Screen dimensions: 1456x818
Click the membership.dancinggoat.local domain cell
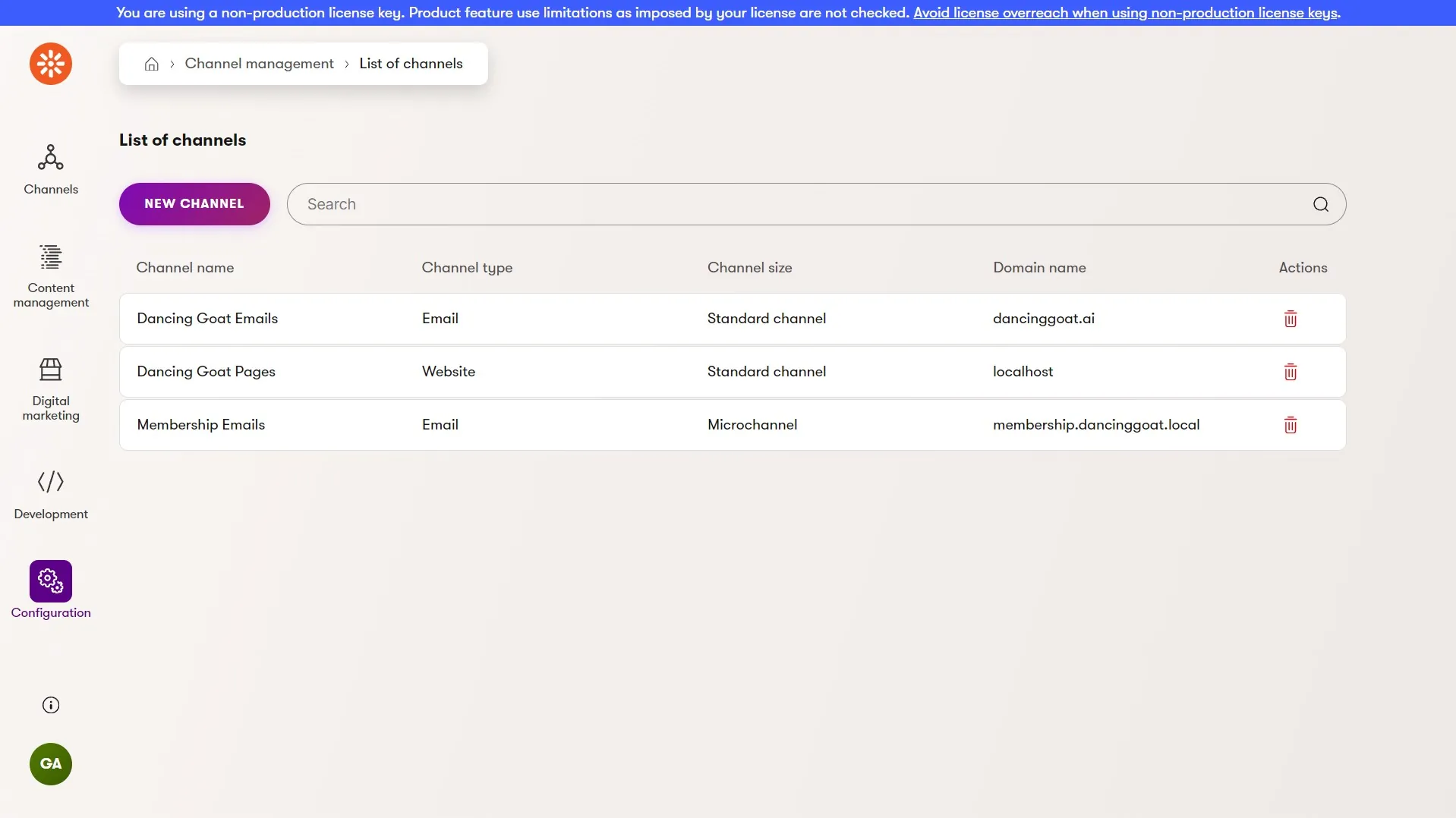pyautogui.click(x=1096, y=425)
